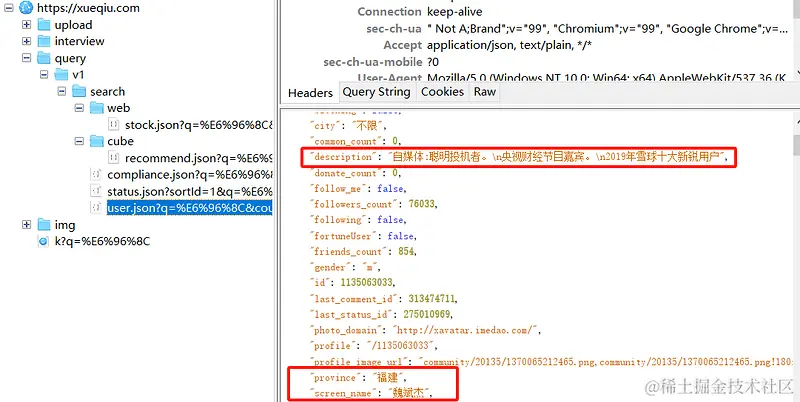Collapse the search folder node
The width and height of the screenshot is (800, 402).
(x=62, y=91)
